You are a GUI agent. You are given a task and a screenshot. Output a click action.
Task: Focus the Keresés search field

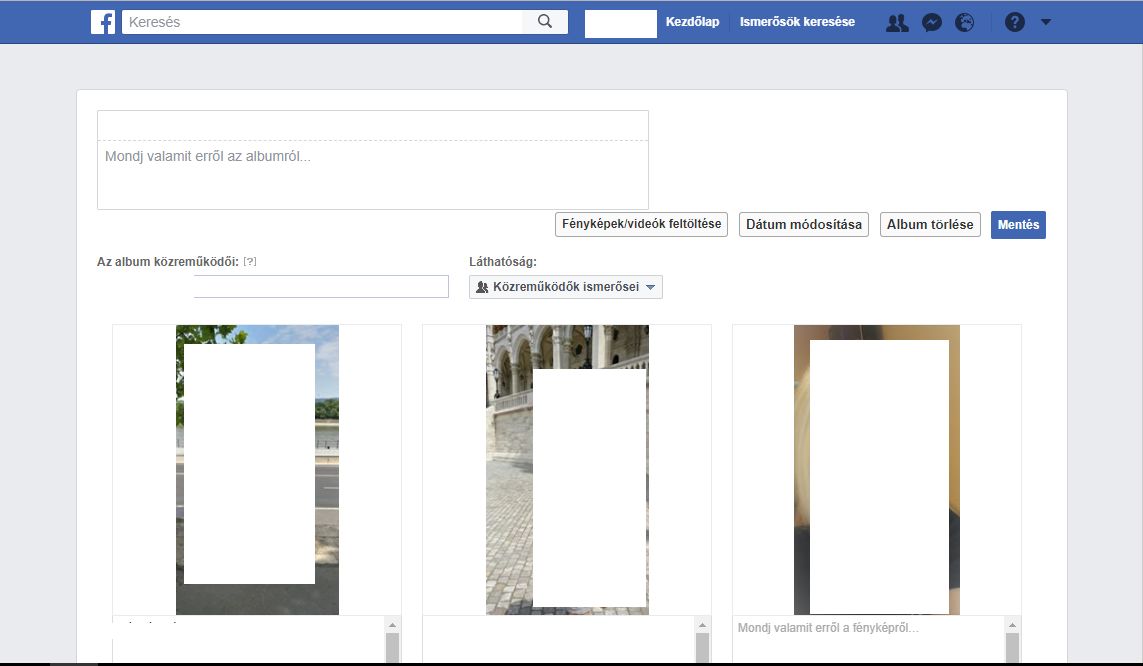pyautogui.click(x=322, y=22)
